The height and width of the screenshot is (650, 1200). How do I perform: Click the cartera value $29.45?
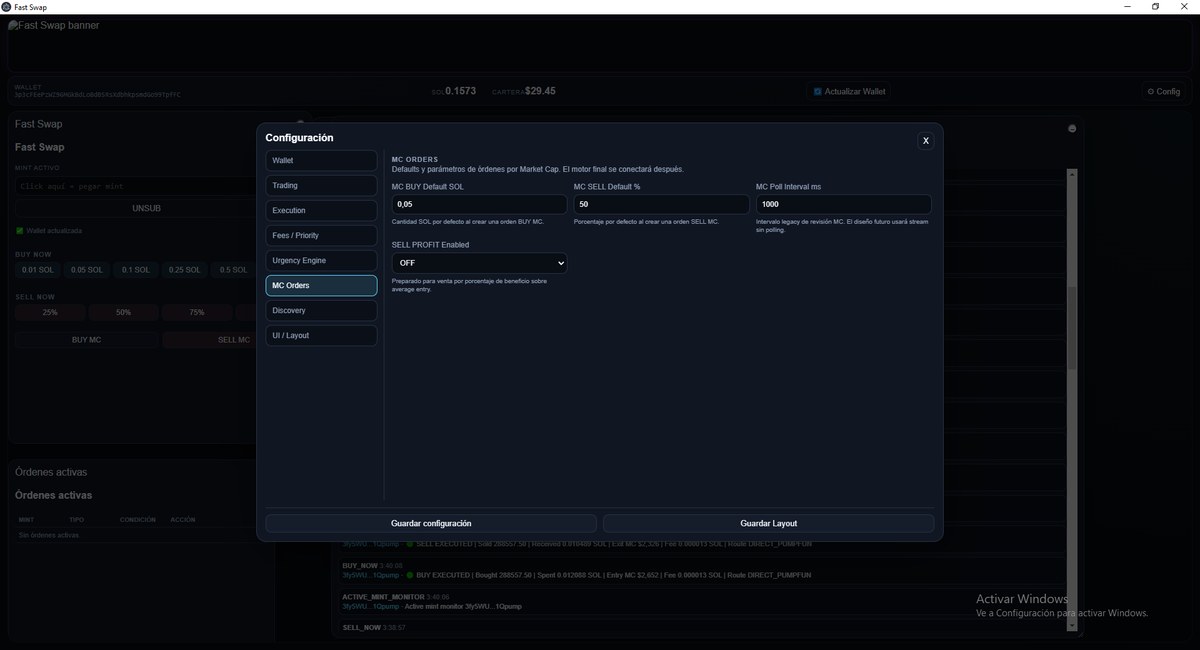(540, 91)
